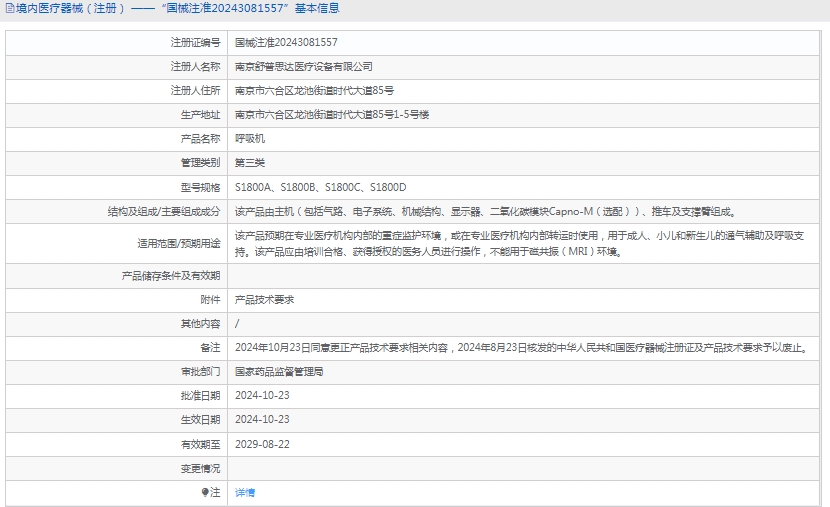
Task: Open the 详情 link in the bottom row
Action: click(244, 492)
